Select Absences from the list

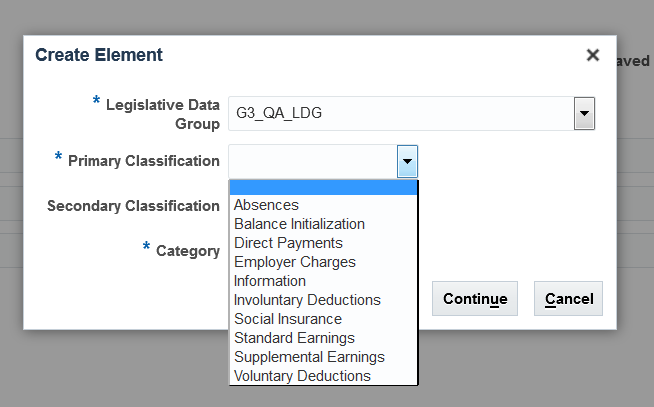pos(266,205)
